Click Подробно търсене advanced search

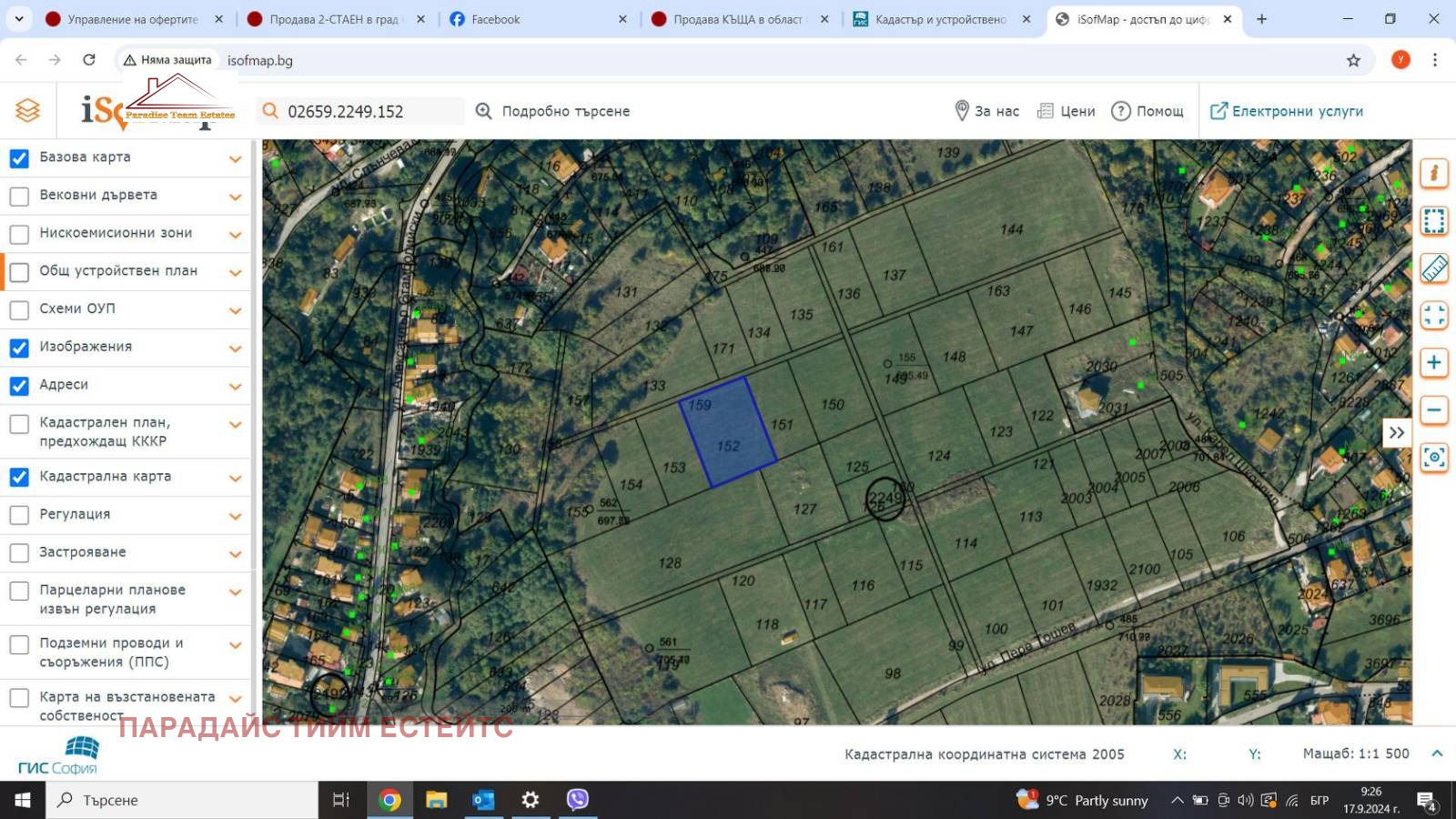coord(553,111)
